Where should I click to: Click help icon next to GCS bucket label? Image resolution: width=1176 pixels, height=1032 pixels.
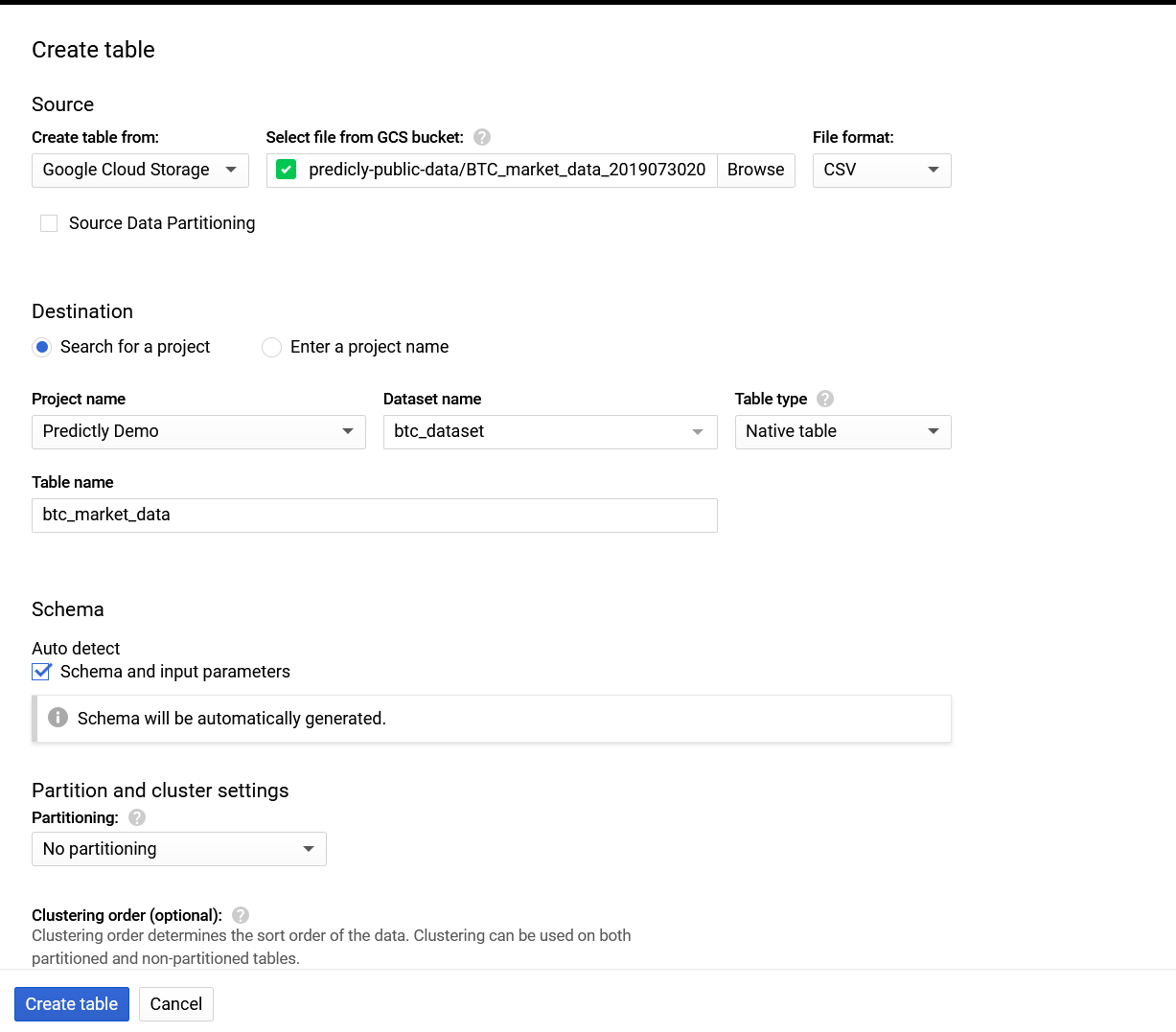[482, 137]
